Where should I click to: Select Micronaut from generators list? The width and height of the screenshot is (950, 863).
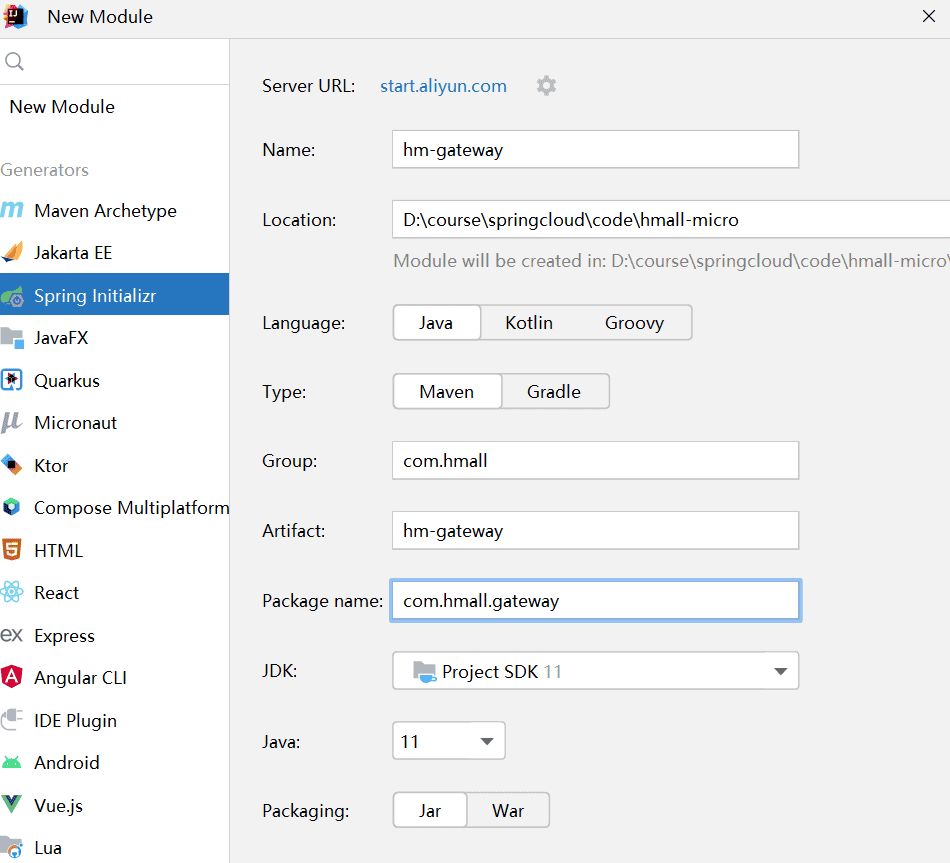[75, 423]
